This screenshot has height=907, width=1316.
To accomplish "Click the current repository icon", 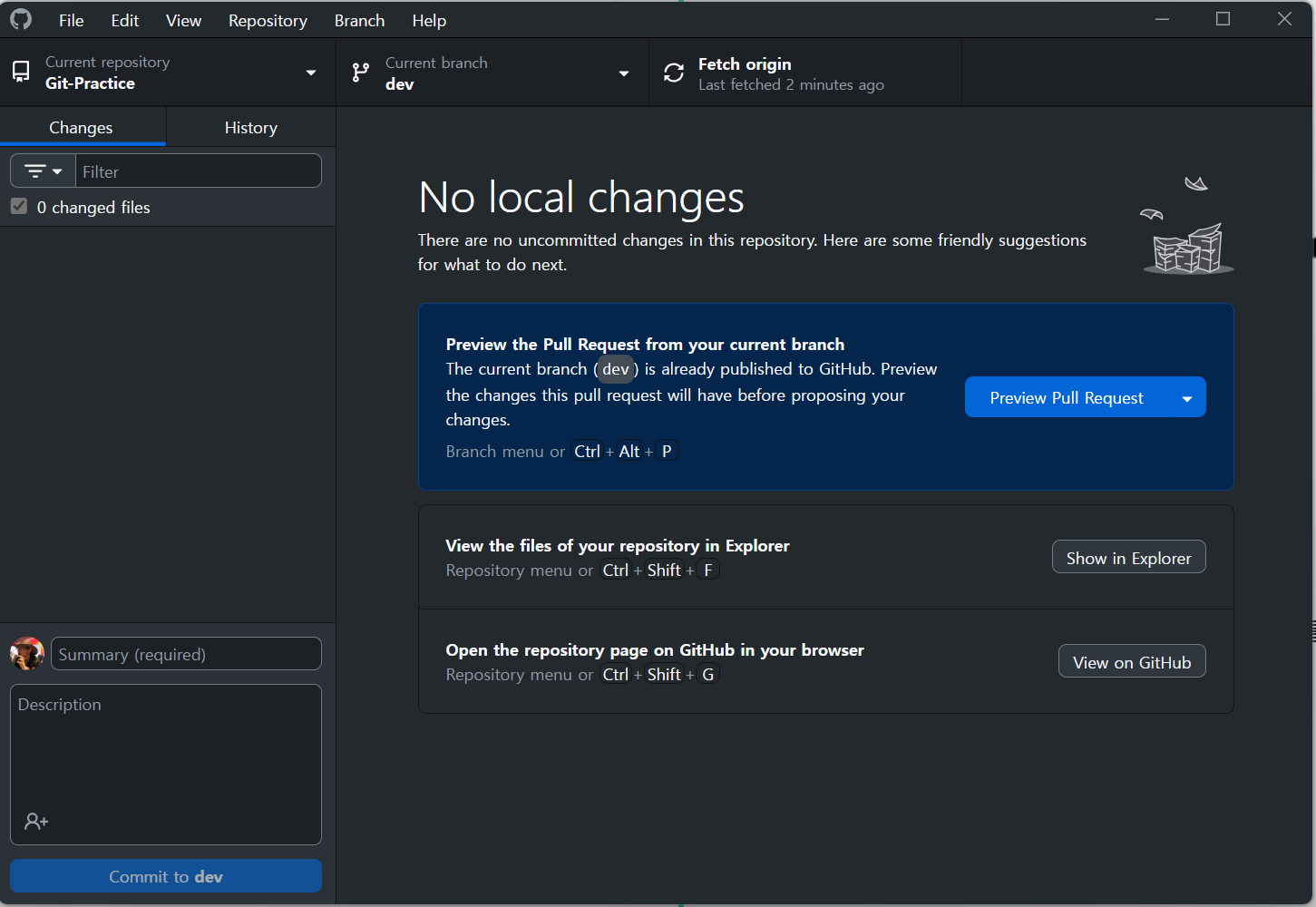I will 21,72.
